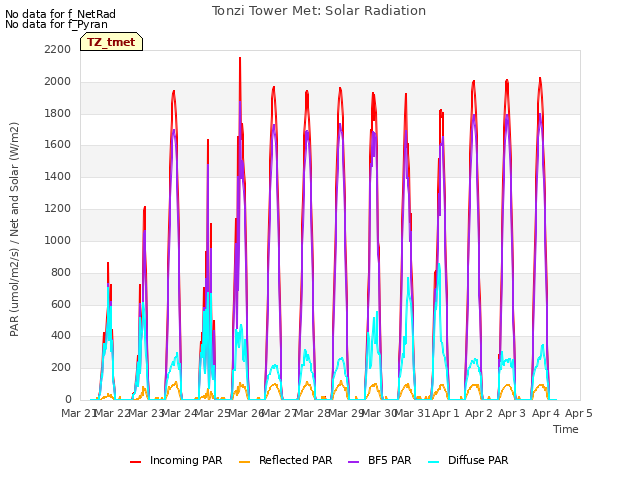This screenshot has height=480, width=640.
Task: Click the Incoming PAR peak on Apr 4
Action: (540, 78)
